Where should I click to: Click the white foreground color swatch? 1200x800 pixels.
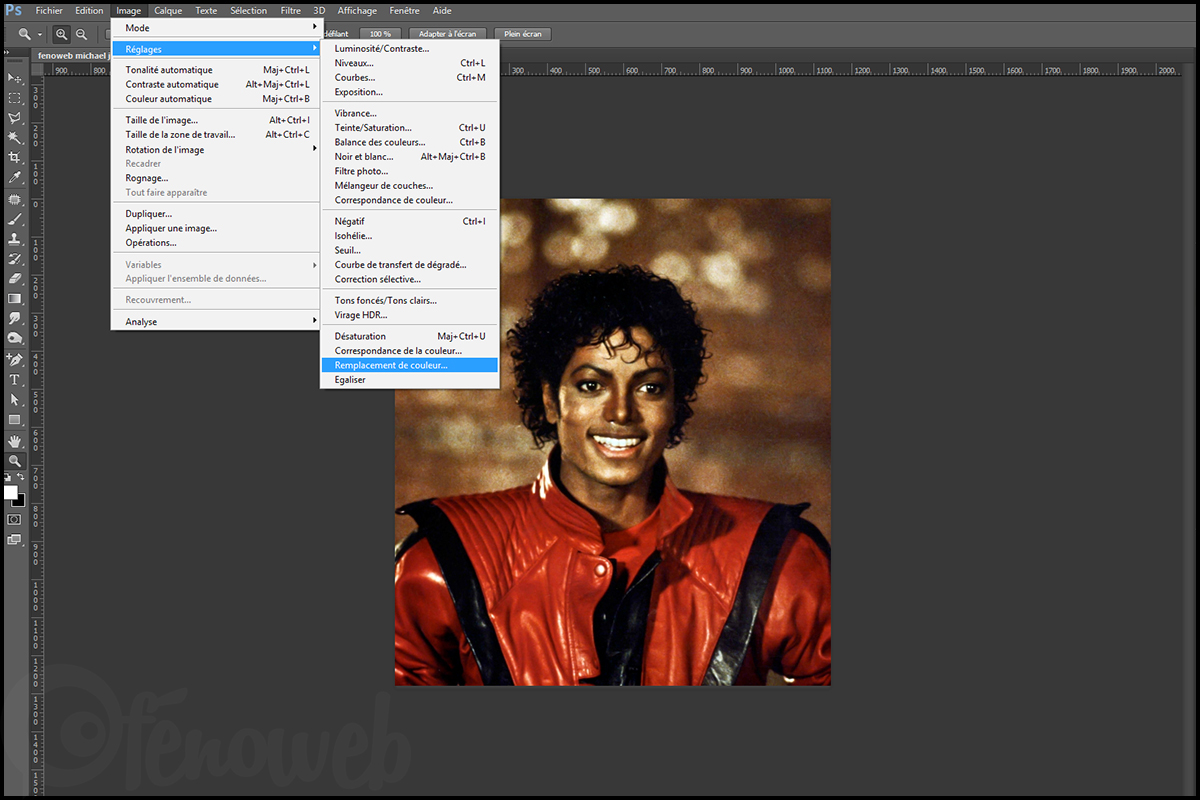tap(11, 493)
